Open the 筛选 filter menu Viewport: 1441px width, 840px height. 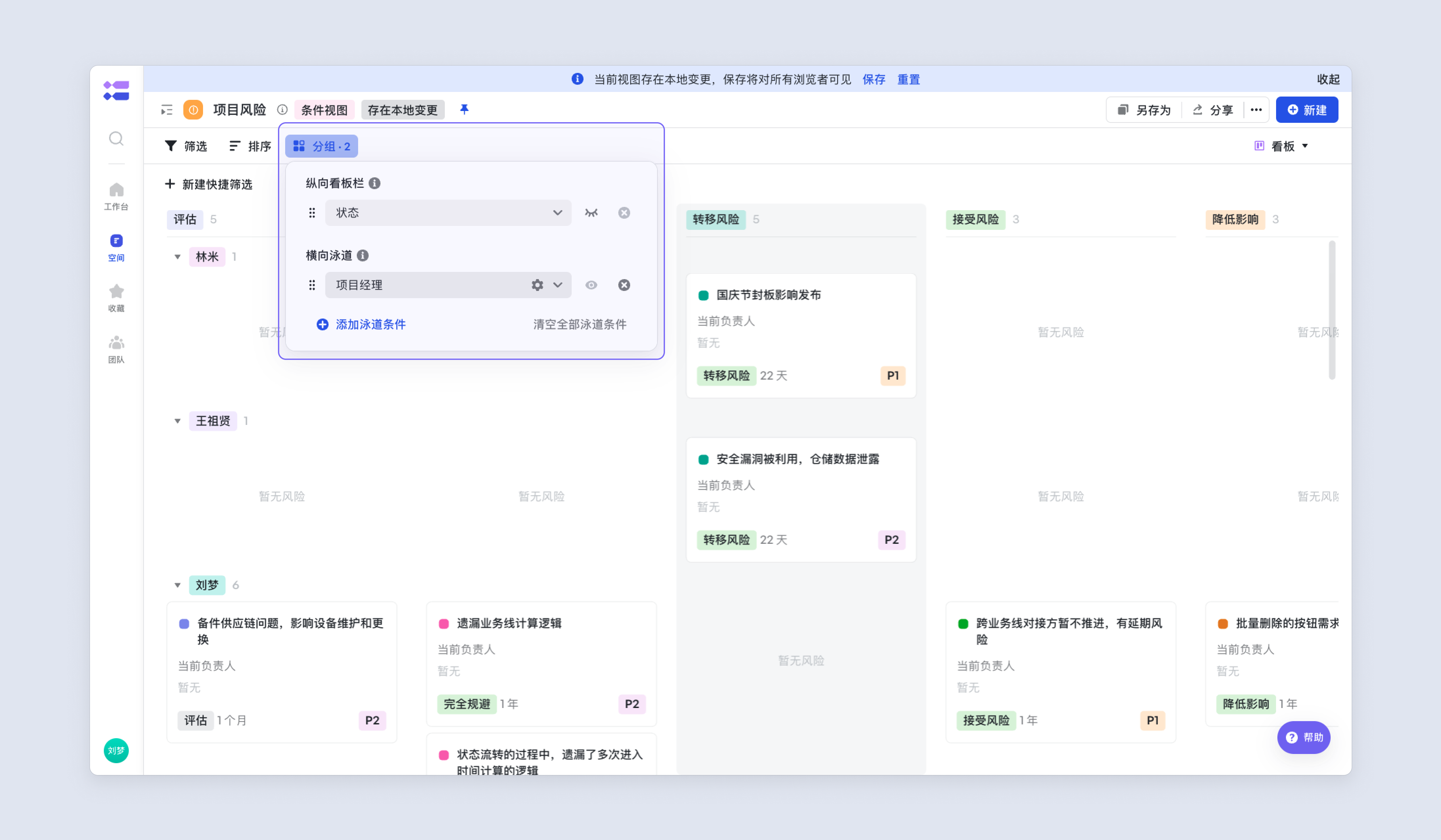186,146
